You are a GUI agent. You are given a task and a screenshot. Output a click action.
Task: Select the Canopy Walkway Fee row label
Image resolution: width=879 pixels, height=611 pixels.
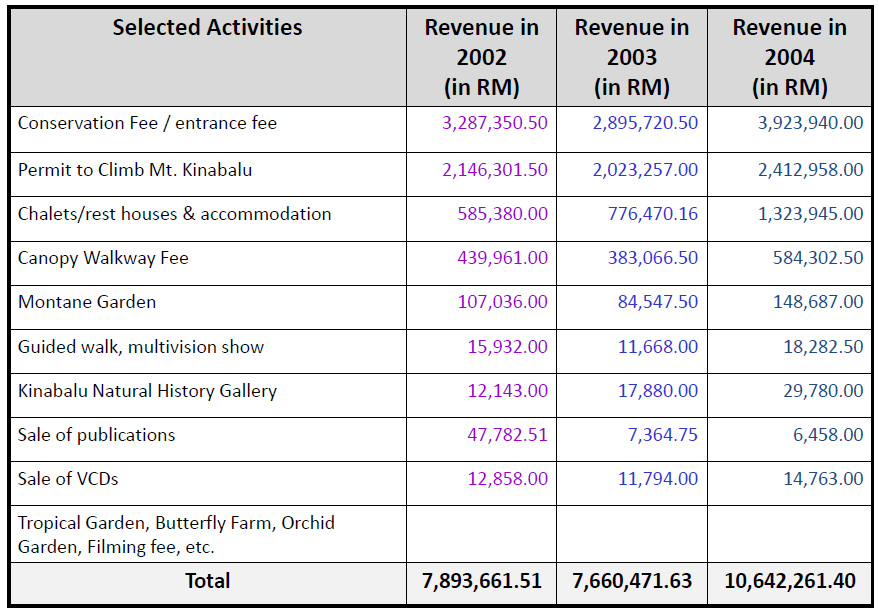[x=103, y=258]
